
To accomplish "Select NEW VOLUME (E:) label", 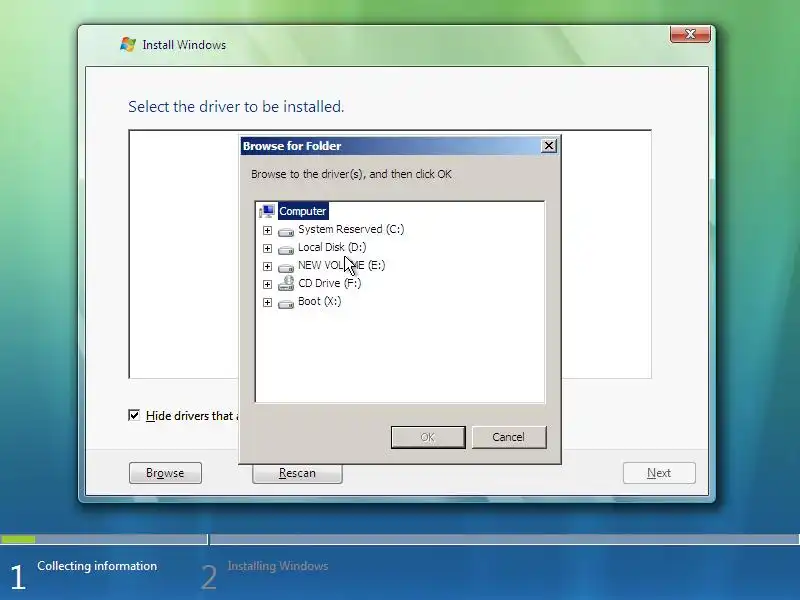I will (x=341, y=265).
